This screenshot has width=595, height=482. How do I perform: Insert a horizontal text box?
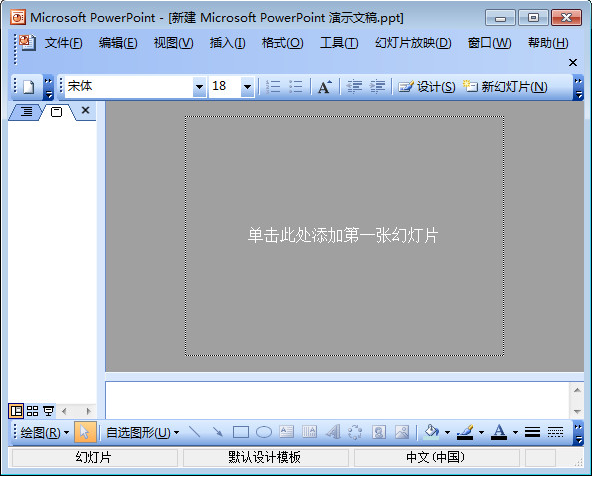coord(286,432)
